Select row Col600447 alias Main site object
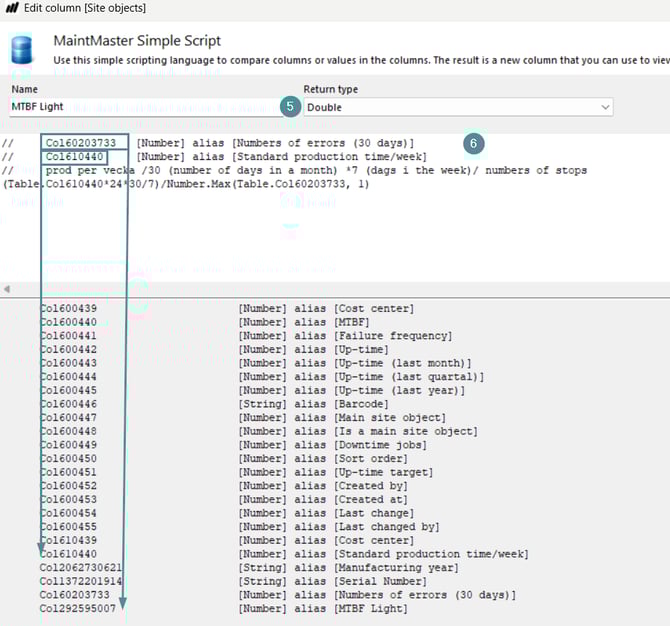The height and width of the screenshot is (626, 670). [243, 418]
